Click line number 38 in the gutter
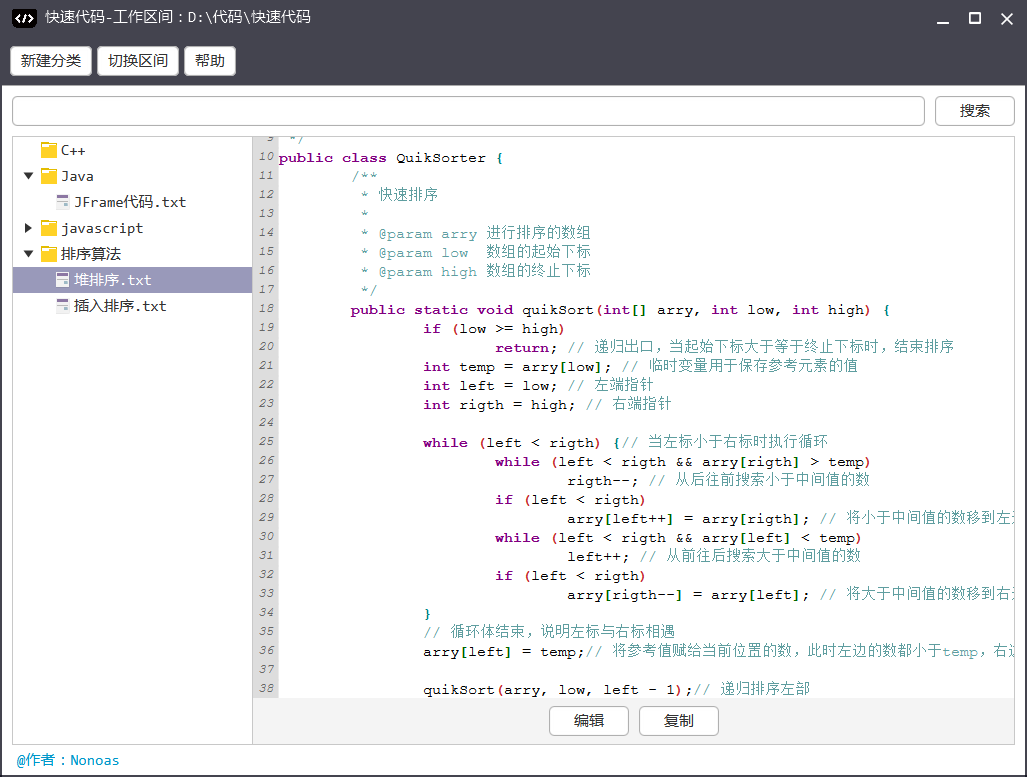This screenshot has width=1027, height=777. (266, 688)
